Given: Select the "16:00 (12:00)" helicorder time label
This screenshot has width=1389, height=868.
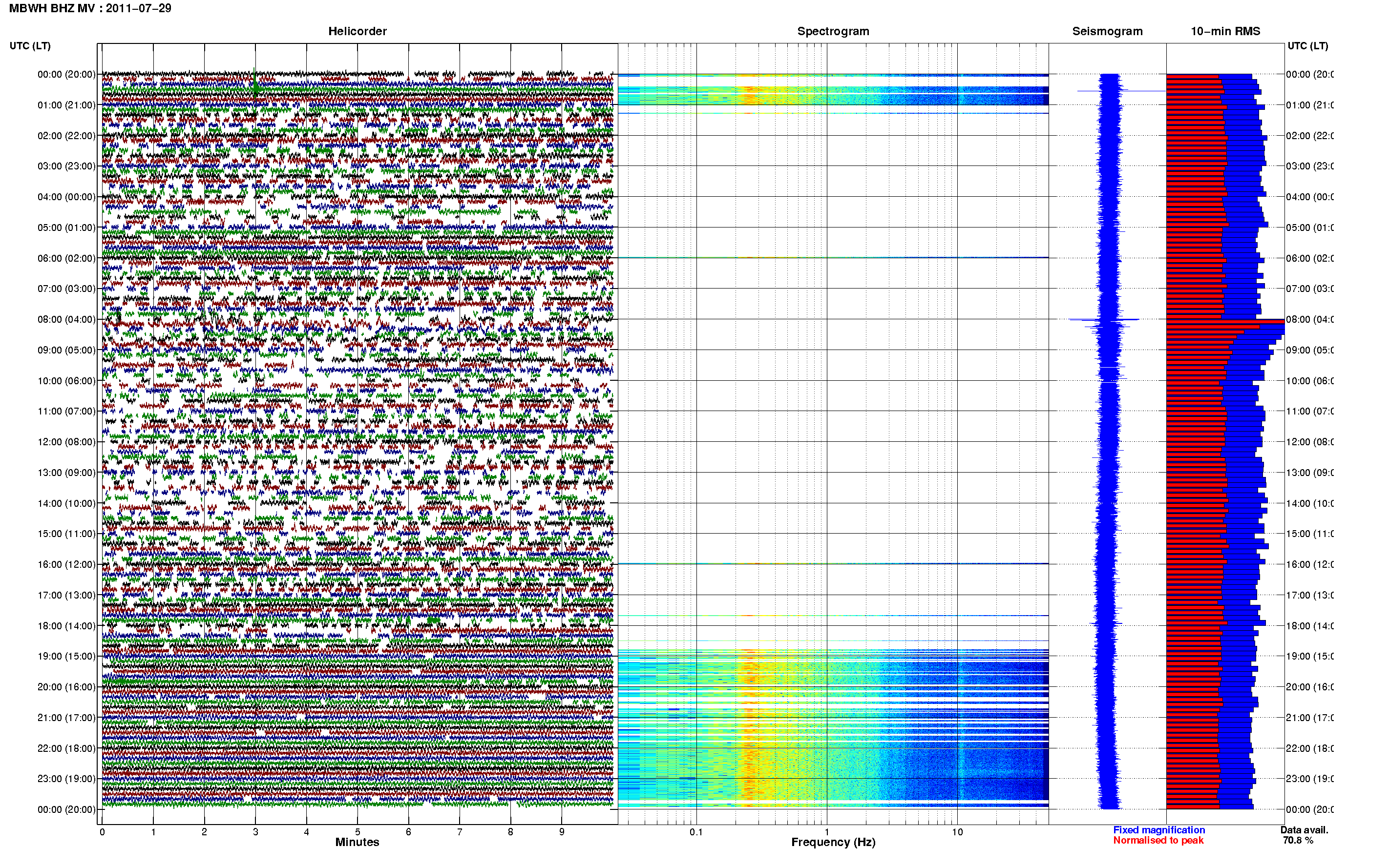Looking at the screenshot, I should coord(66,564).
